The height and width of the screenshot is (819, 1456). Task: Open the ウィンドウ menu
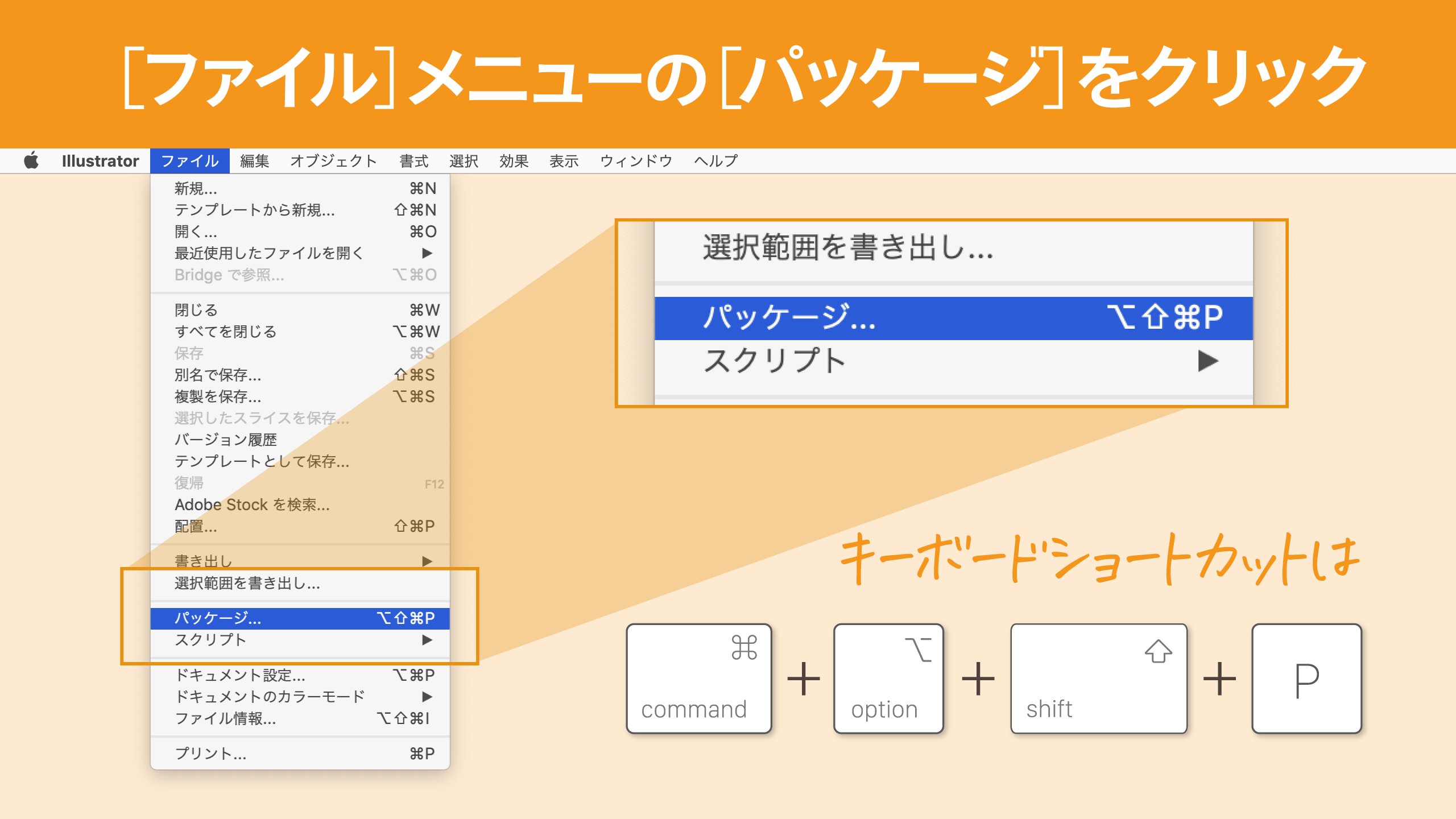636,161
